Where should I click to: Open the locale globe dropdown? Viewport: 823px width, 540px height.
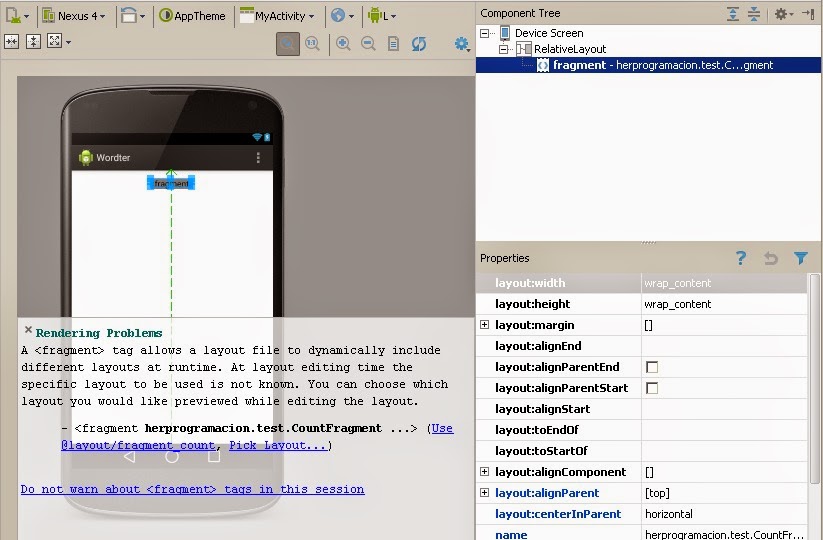click(342, 16)
